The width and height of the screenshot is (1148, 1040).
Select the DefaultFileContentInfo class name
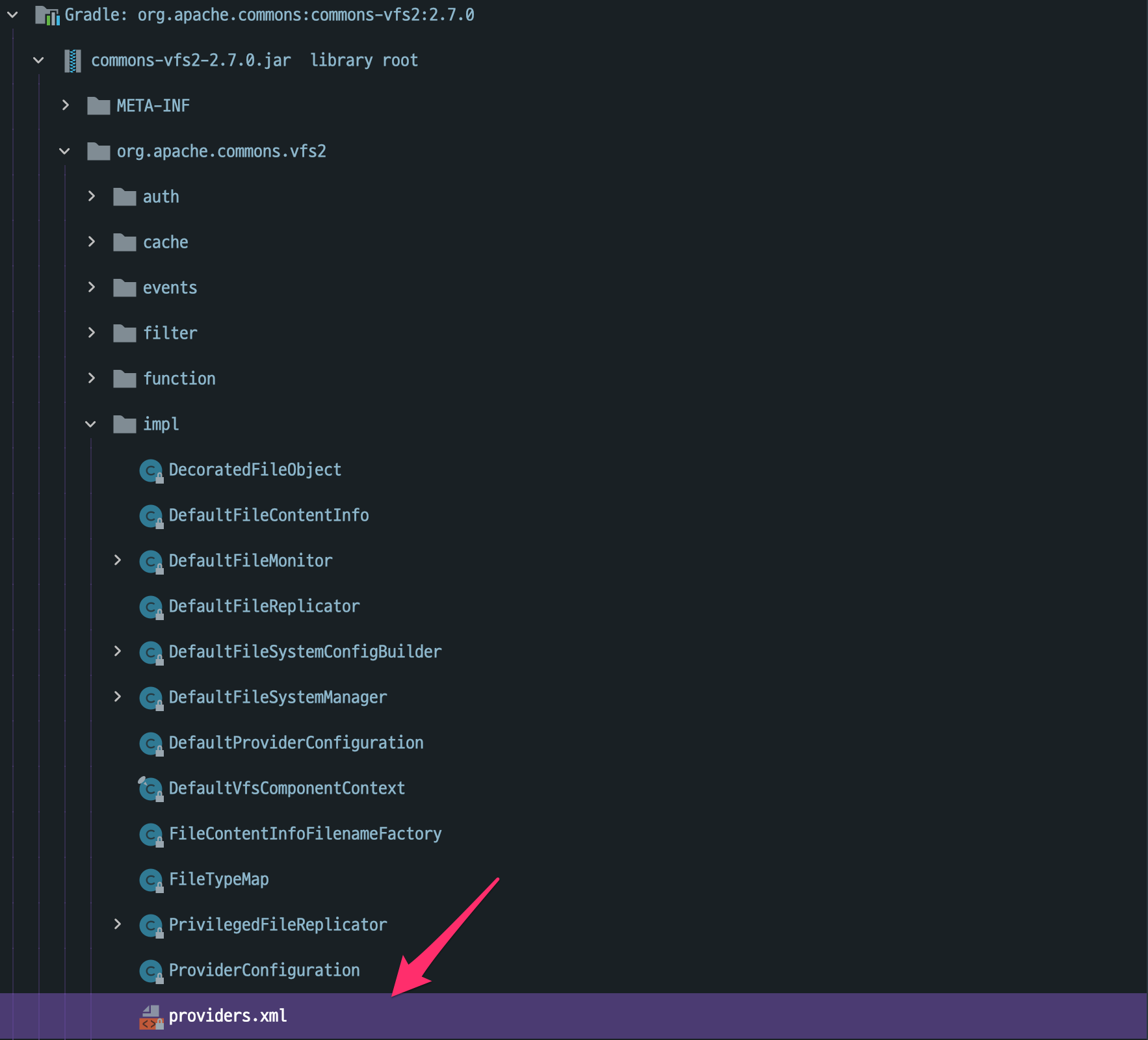coord(268,515)
